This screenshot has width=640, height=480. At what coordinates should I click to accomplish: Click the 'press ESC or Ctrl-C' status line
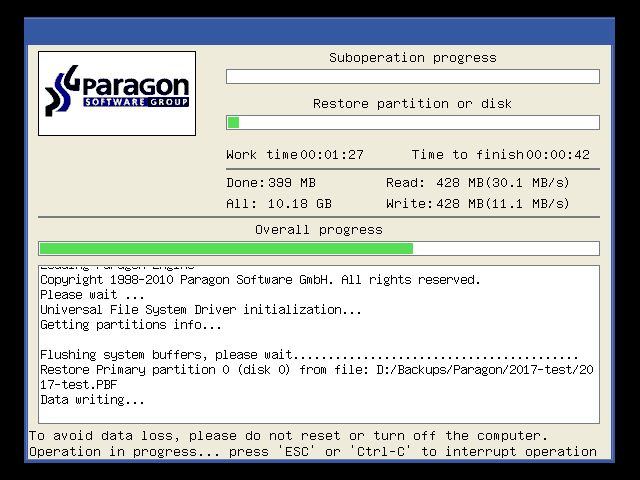[312, 452]
